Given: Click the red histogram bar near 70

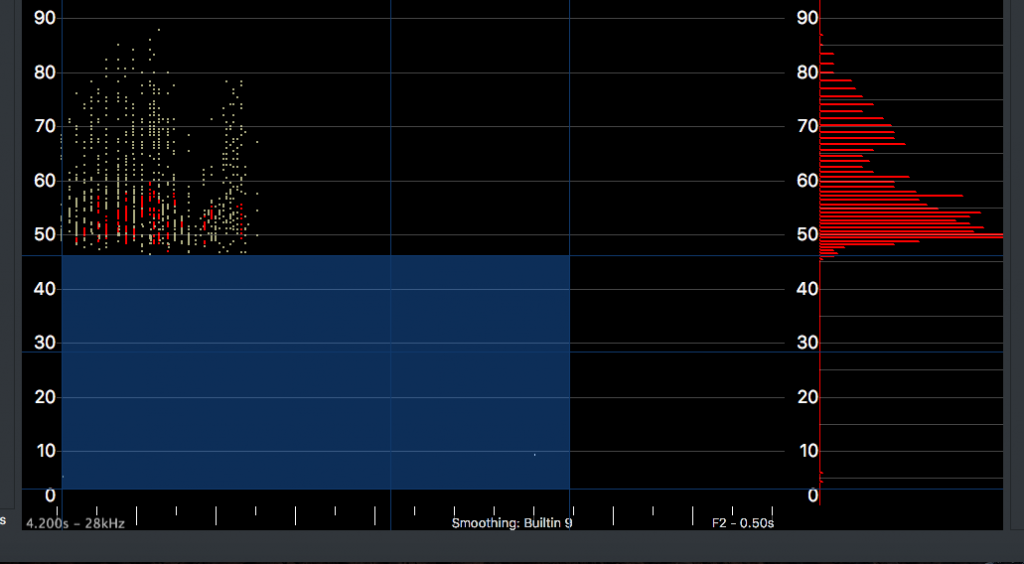Looking at the screenshot, I should point(856,125).
